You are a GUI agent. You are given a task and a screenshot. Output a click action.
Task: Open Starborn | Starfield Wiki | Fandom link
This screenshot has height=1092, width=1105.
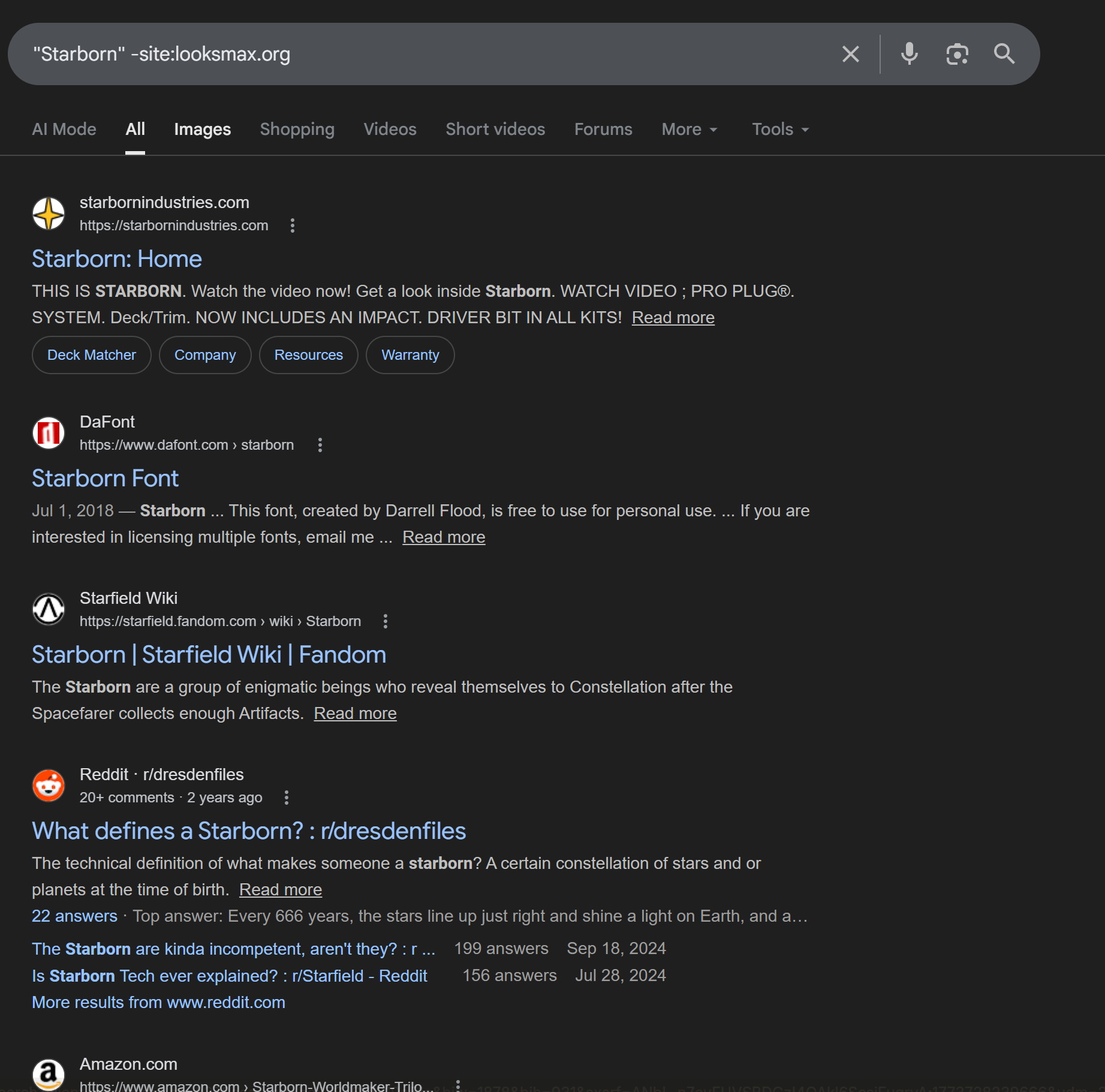coord(209,655)
